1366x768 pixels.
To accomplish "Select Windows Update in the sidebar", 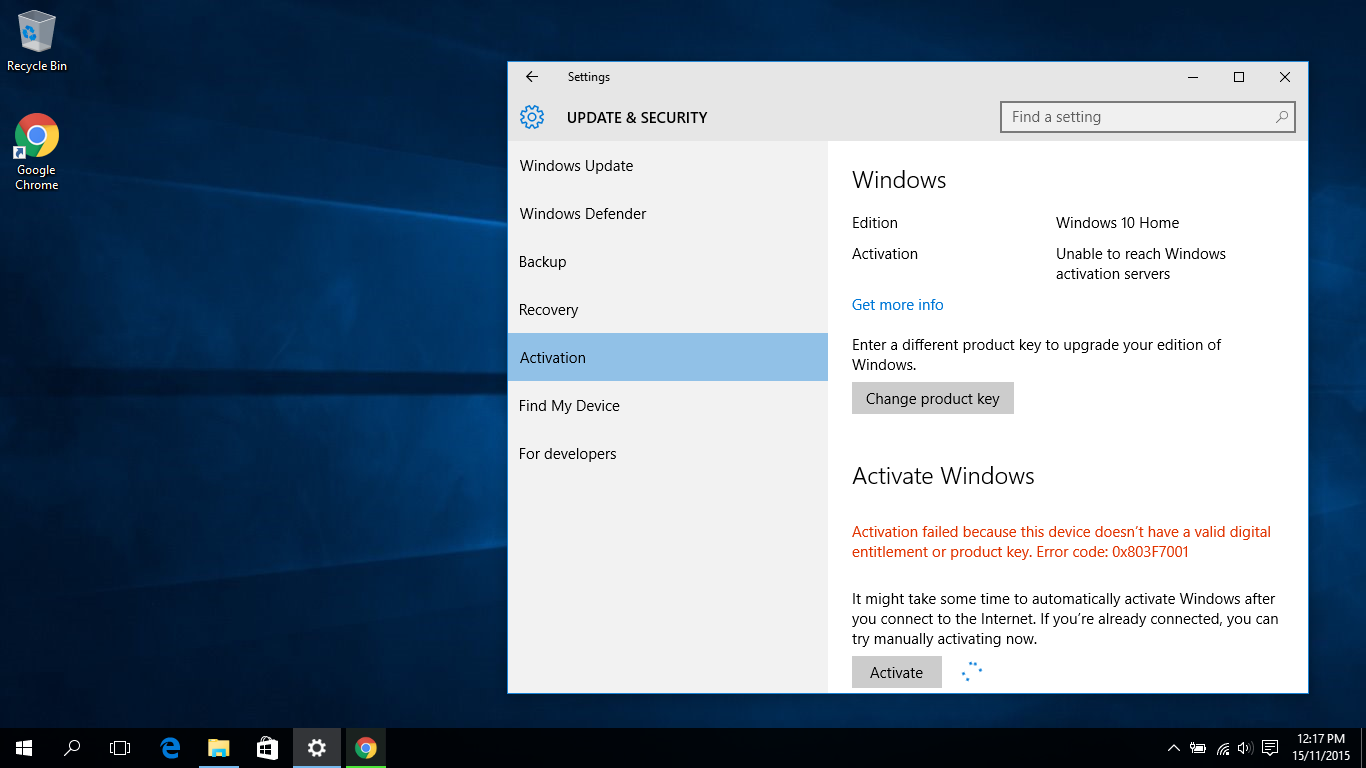I will (576, 166).
